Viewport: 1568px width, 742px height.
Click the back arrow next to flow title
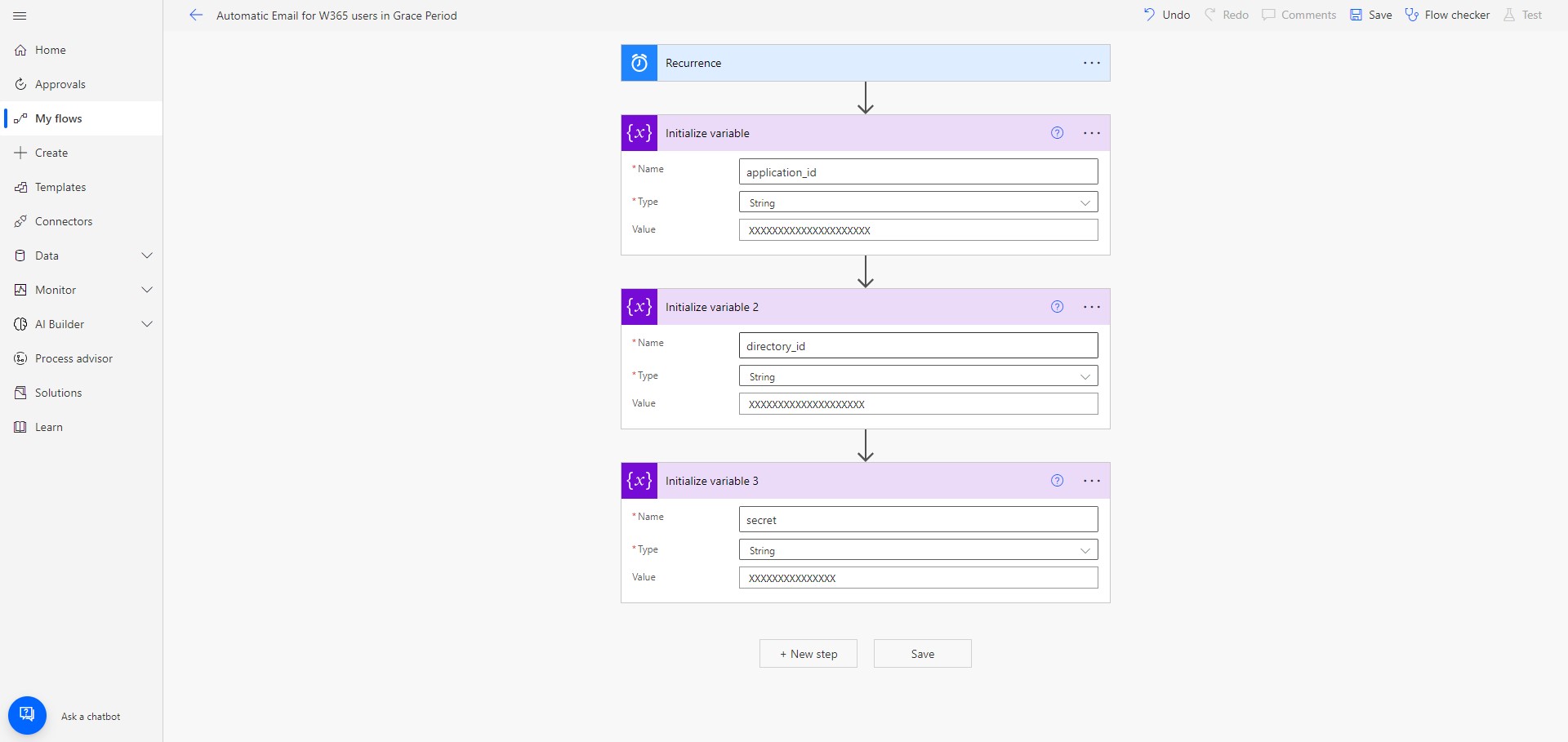(196, 15)
